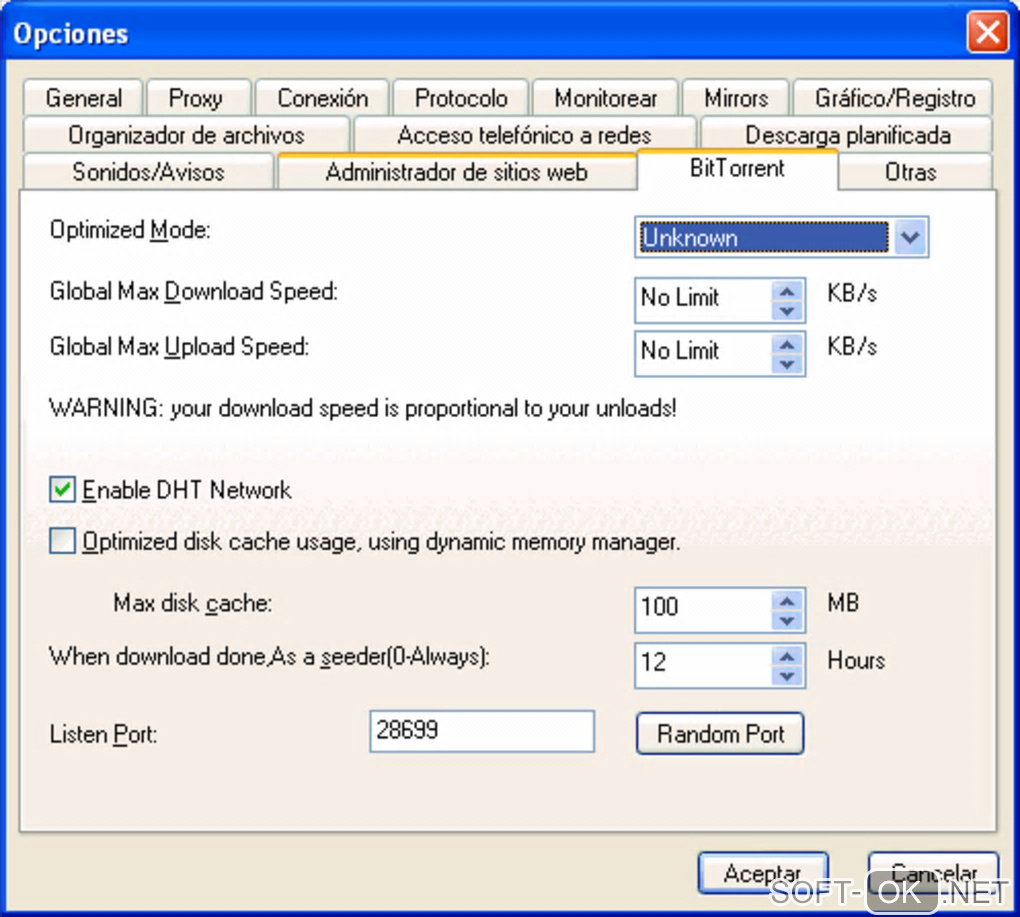
Task: Disable the Enable DHT Network checkbox
Action: 62,490
